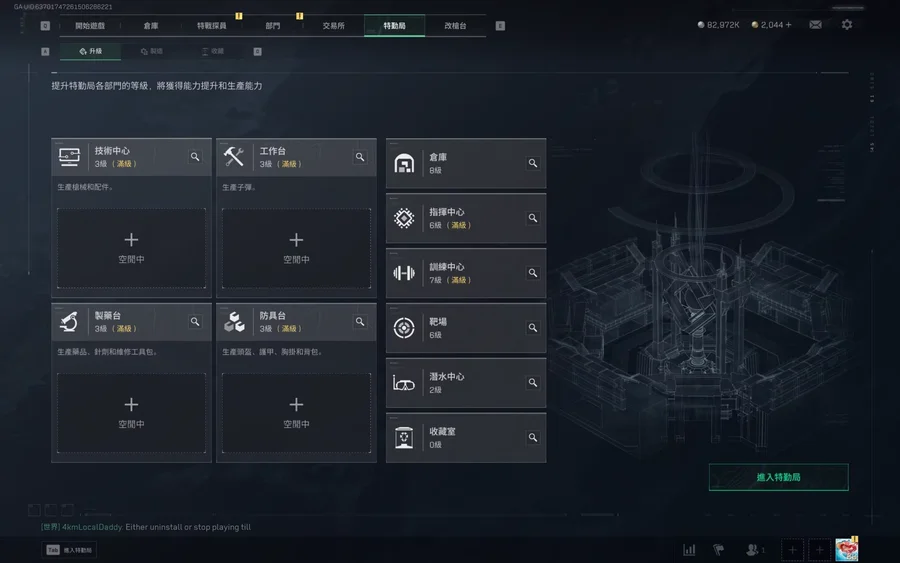Click the magnifier on 倉庫 row
The height and width of the screenshot is (563, 900).
click(x=533, y=163)
